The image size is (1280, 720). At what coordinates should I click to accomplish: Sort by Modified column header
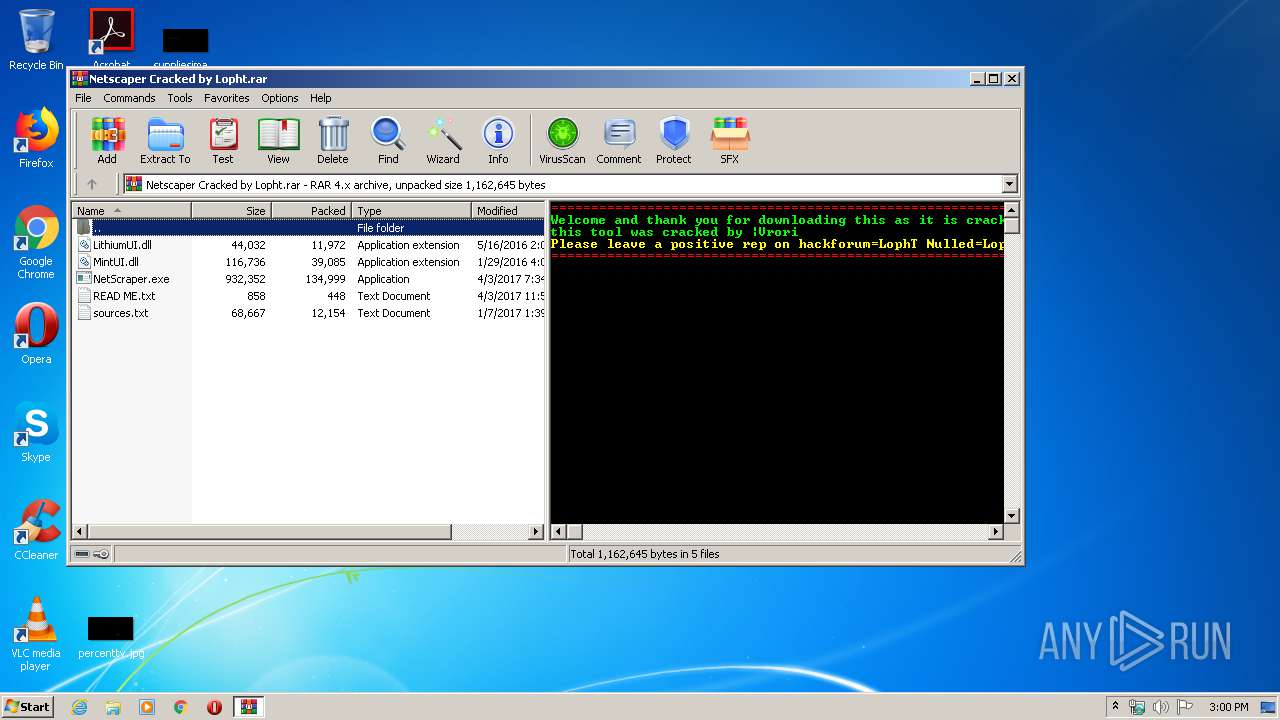click(x=508, y=211)
